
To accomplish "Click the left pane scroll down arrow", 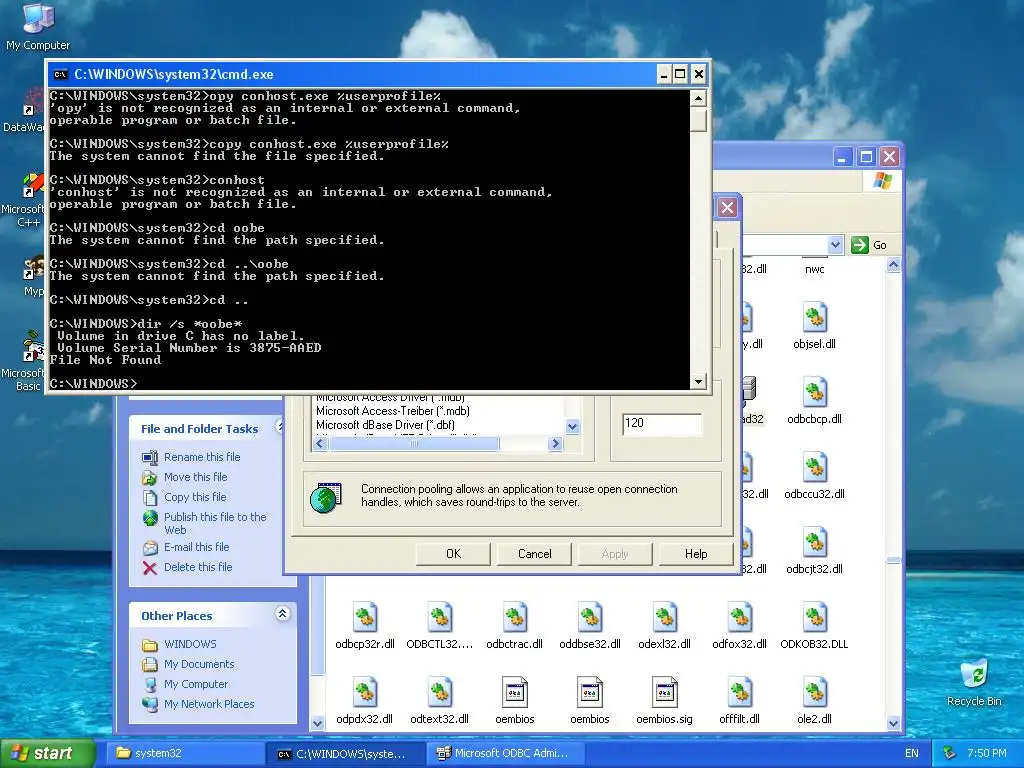I will click(317, 723).
